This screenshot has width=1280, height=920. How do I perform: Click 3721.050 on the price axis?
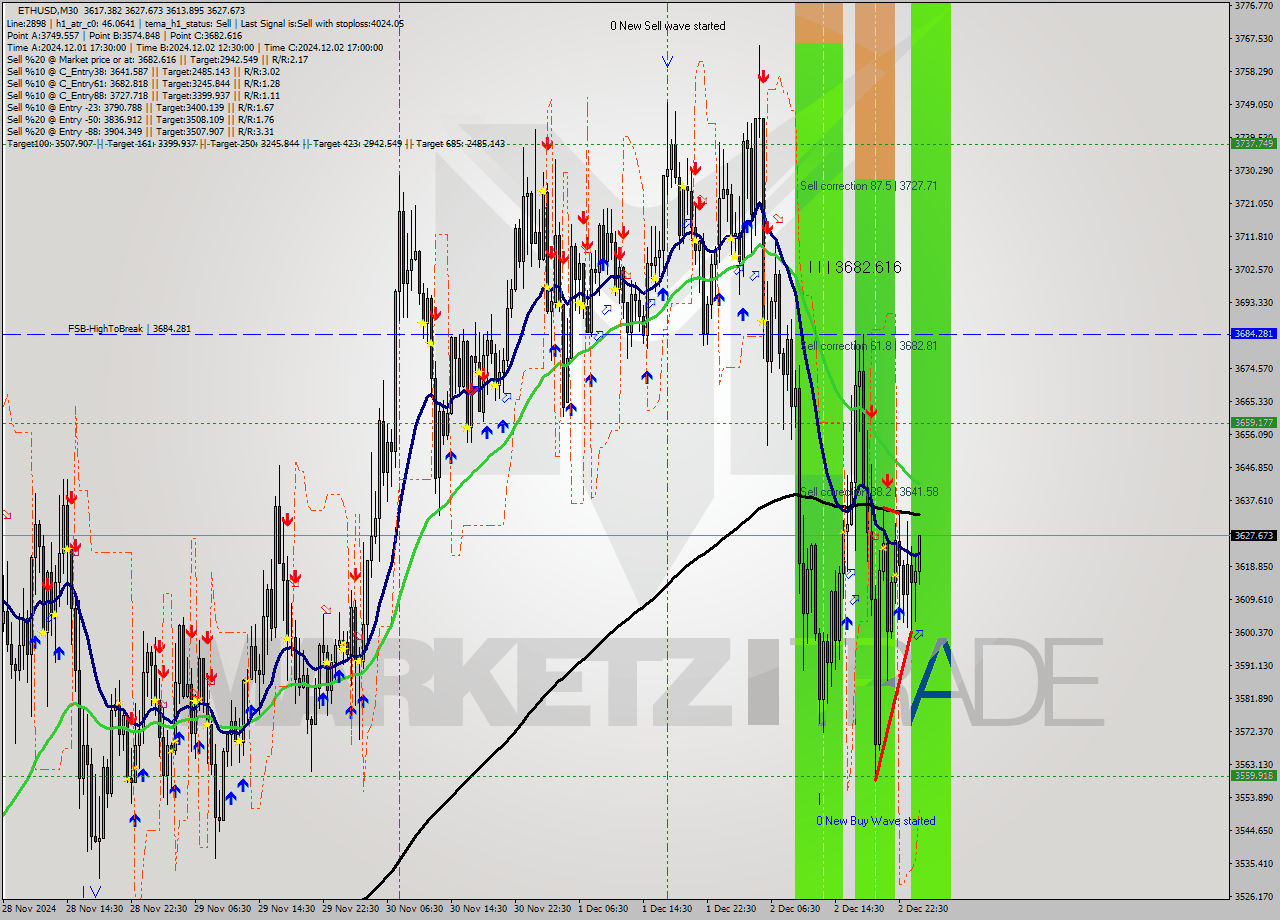[x=1254, y=204]
